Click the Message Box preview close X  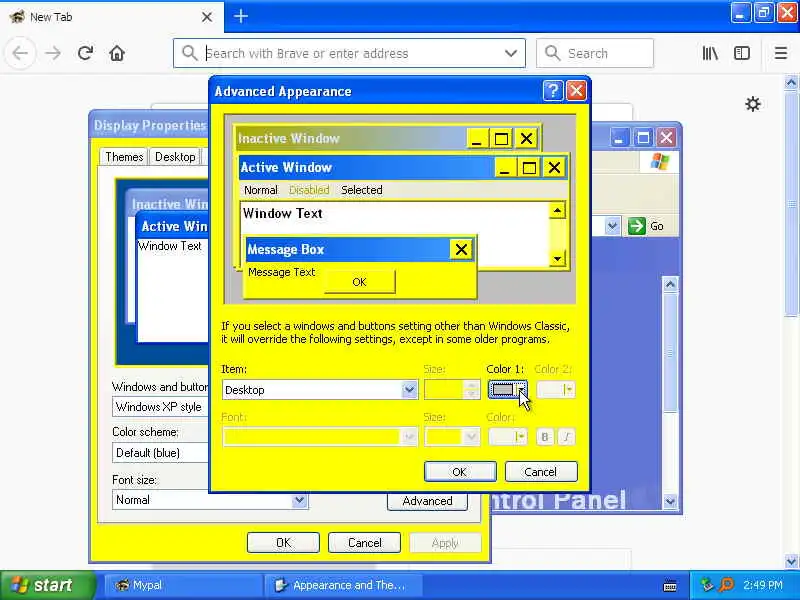click(x=461, y=249)
